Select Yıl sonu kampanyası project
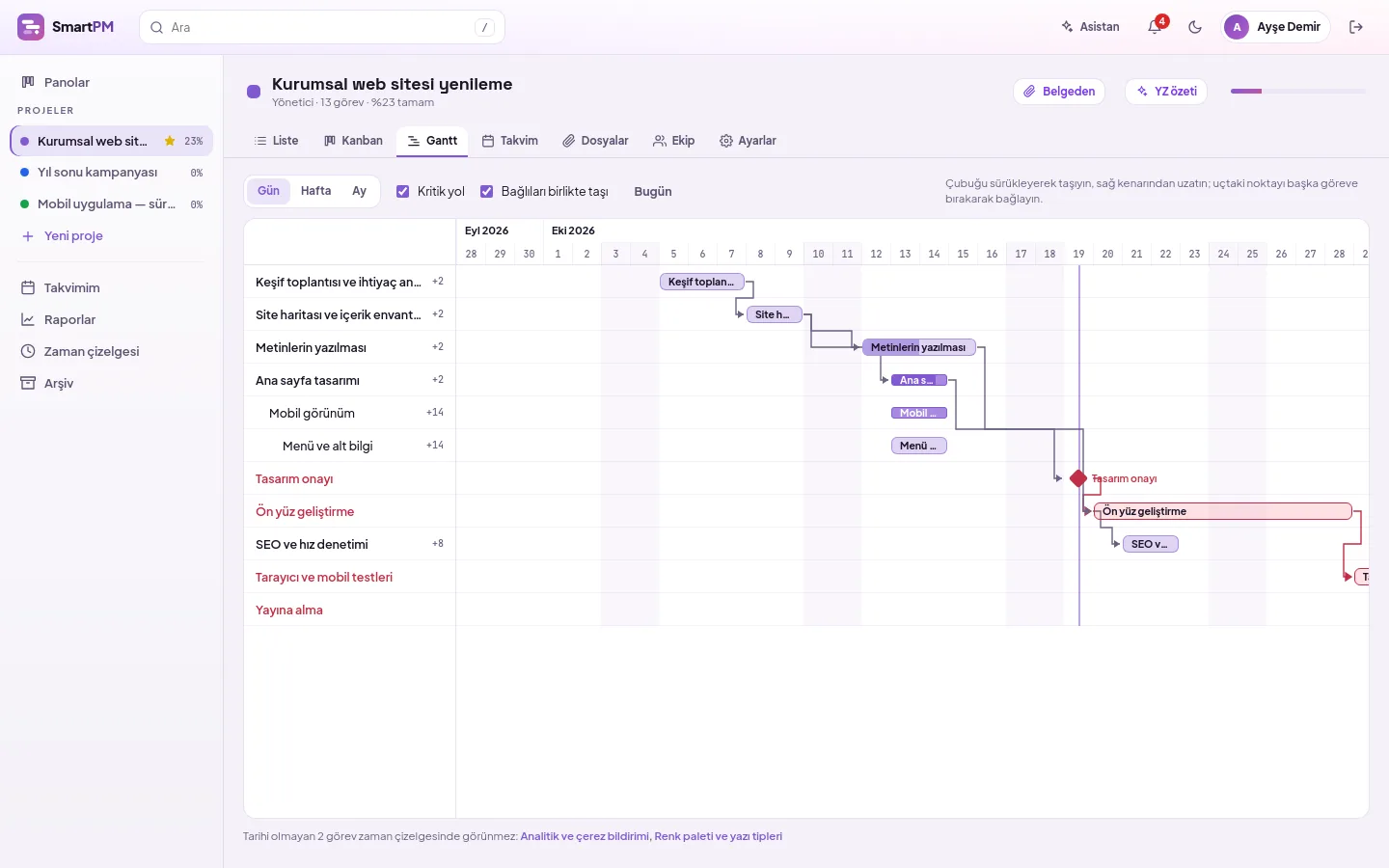Screen dimensions: 1389x868 point(112,173)
